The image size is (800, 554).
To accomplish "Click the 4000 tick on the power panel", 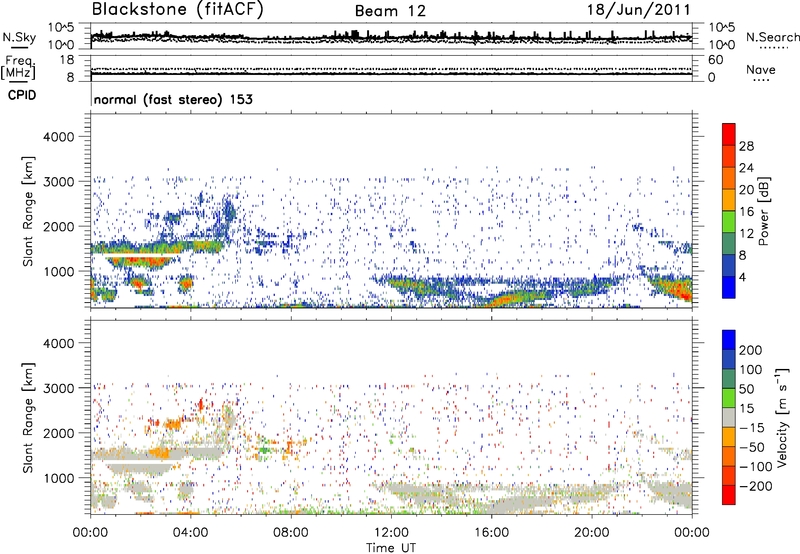I will (x=59, y=137).
